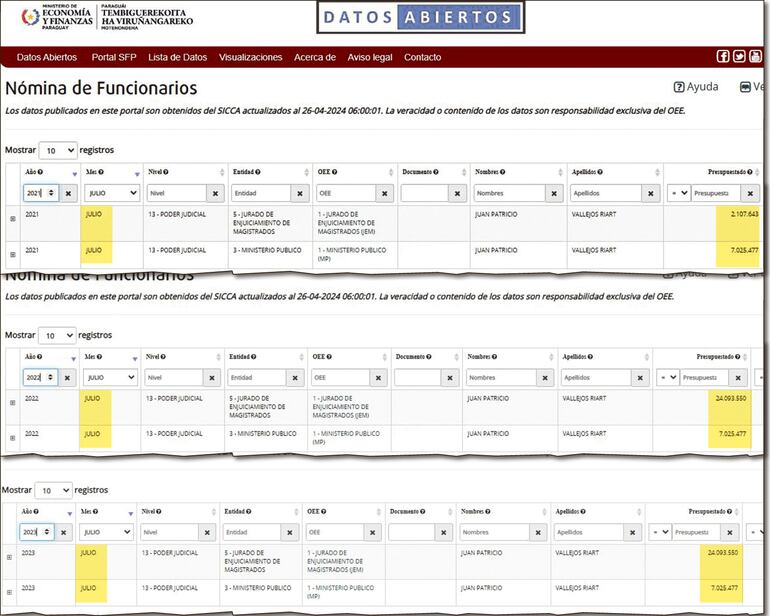Clear the Nivel filter in the 2021 table

tap(215, 192)
